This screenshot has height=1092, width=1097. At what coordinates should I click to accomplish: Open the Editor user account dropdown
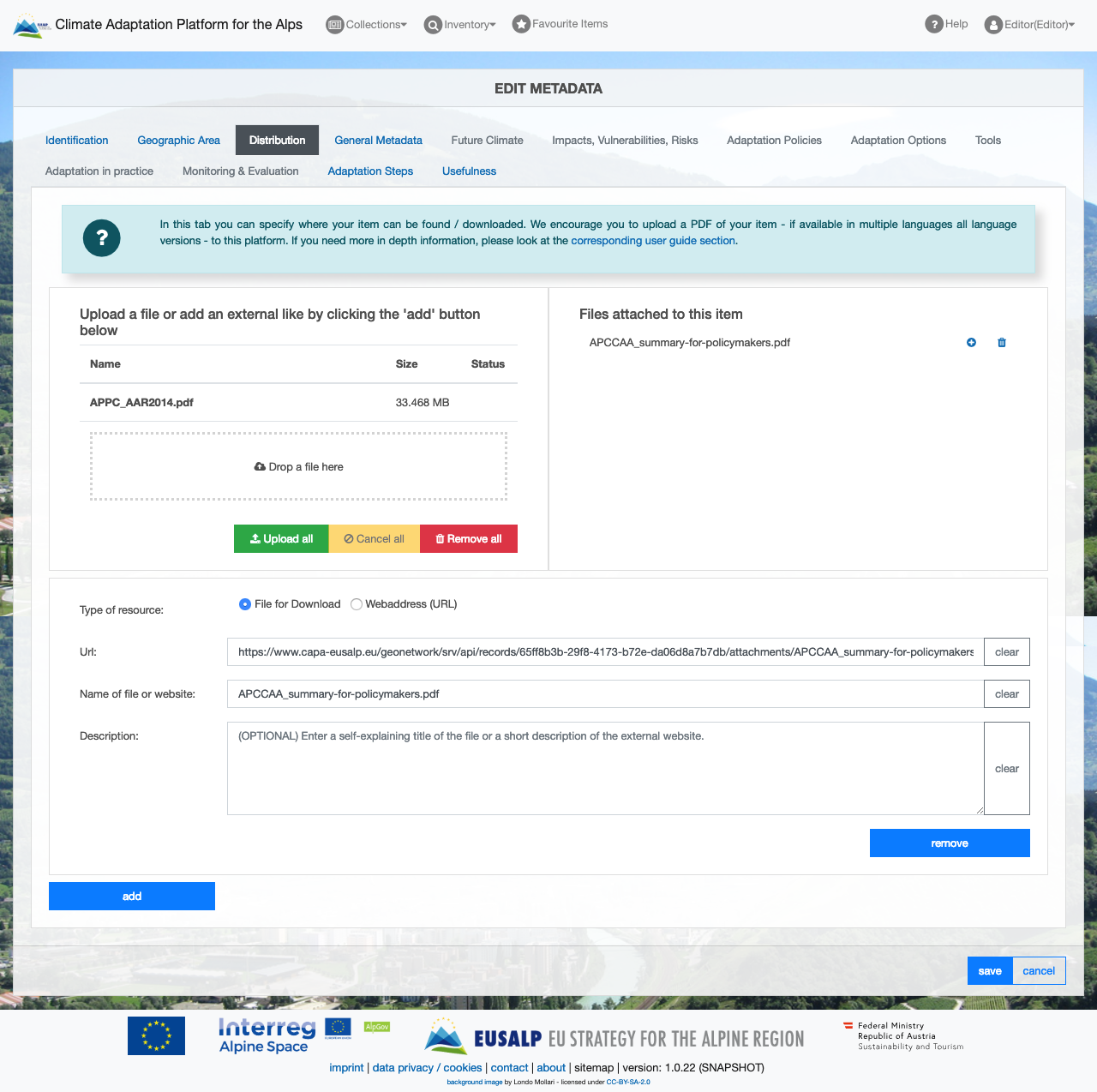pos(1029,25)
